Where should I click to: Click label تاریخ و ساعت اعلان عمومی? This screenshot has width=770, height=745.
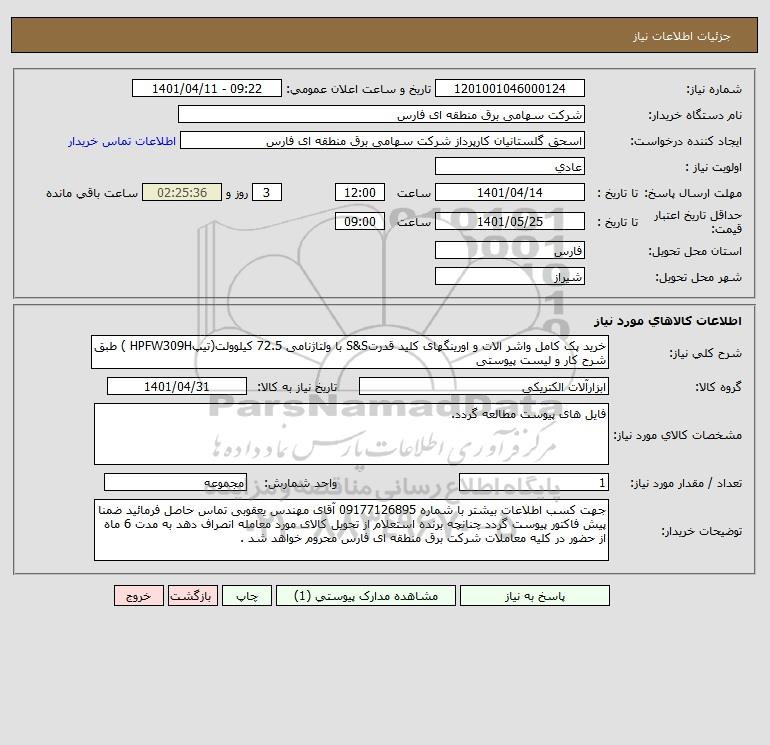click(x=358, y=89)
